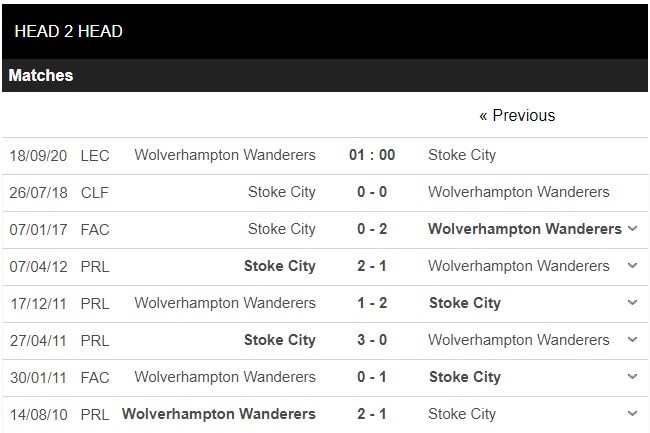650x433 pixels.
Task: Expand the 14/08/10 match row arrow
Action: click(x=632, y=414)
